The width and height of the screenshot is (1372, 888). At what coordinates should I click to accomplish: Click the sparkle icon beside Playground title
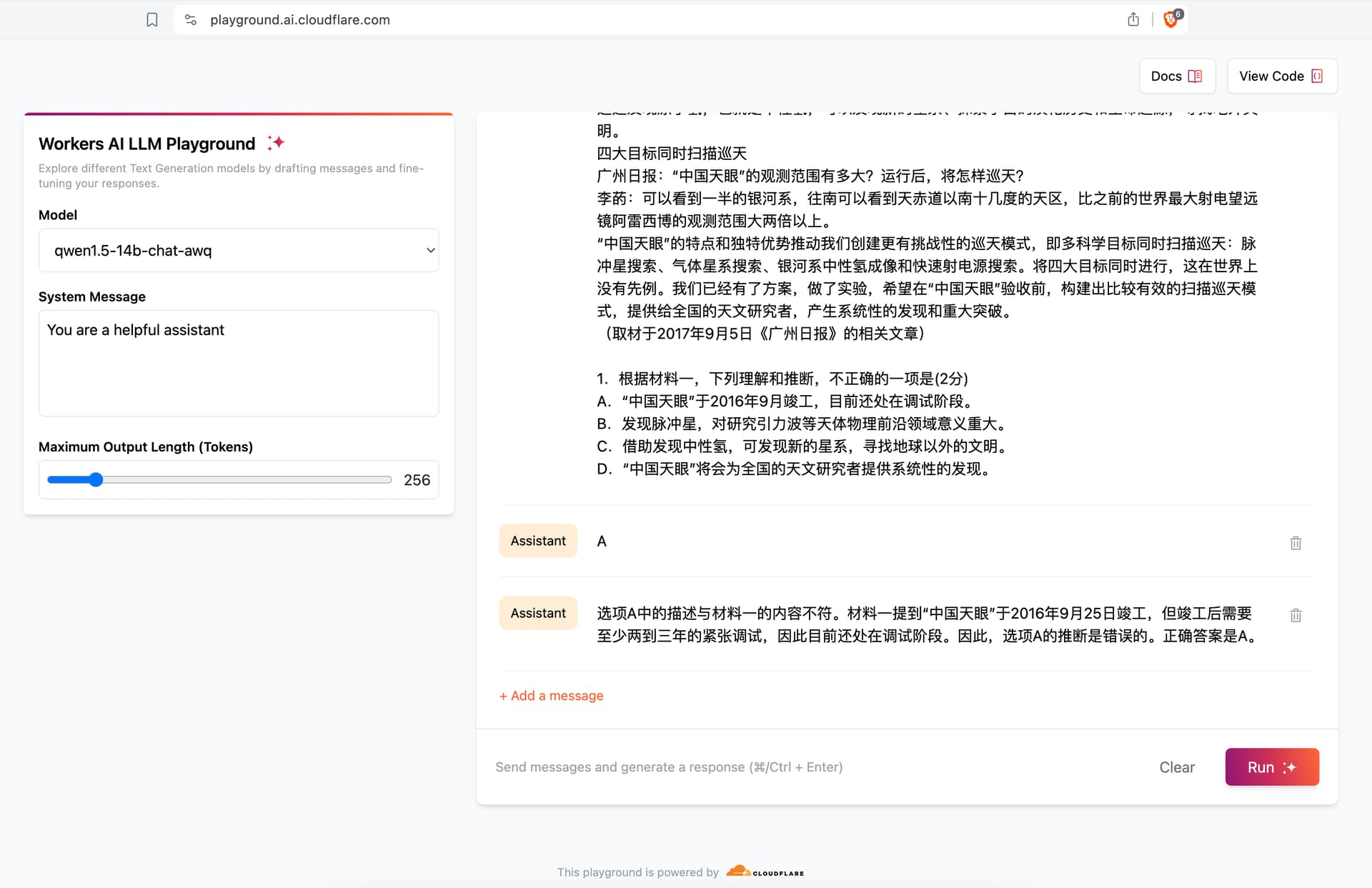click(x=276, y=143)
